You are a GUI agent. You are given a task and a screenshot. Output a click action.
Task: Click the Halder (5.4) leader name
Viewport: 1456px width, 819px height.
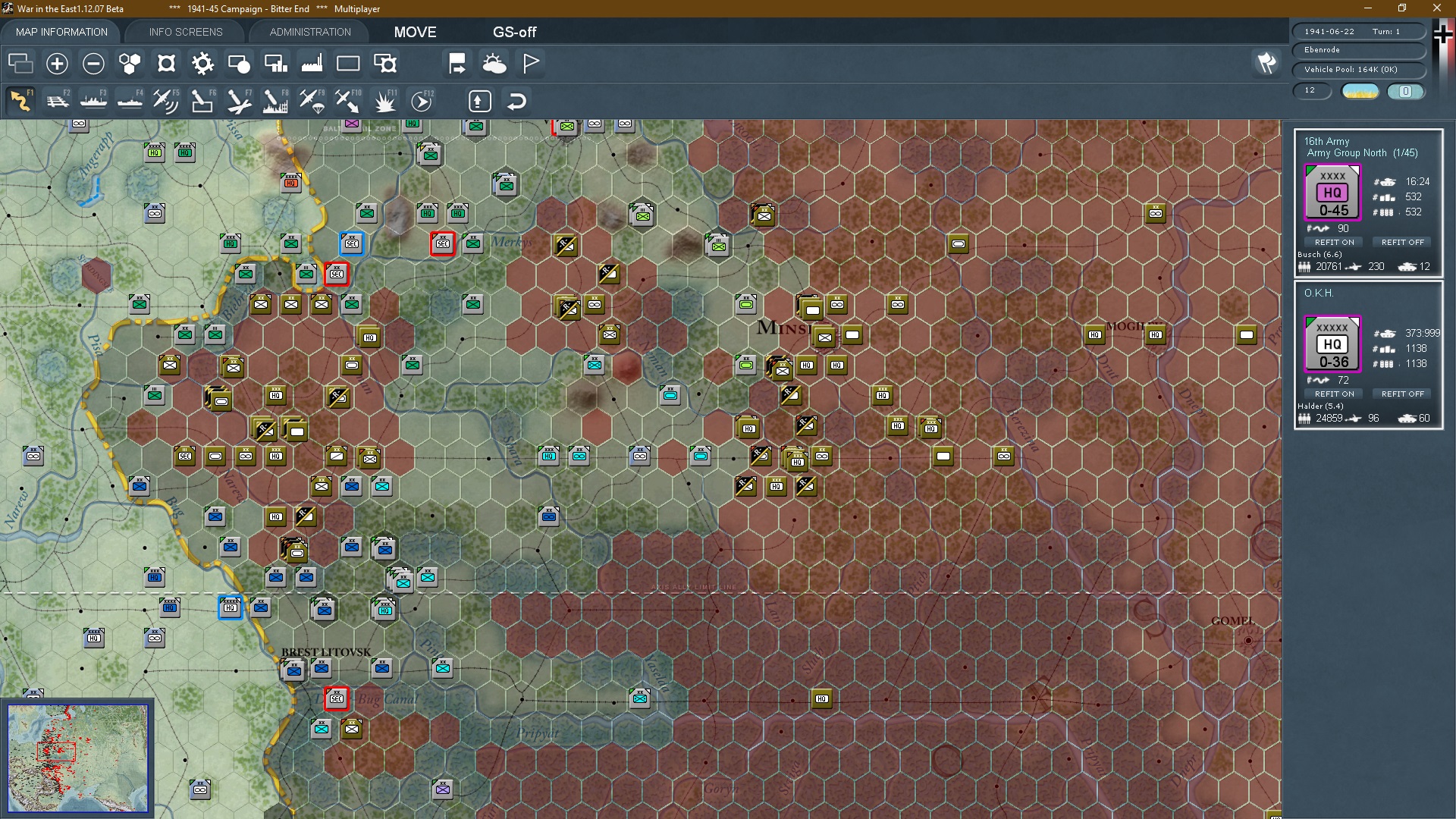click(x=1320, y=406)
